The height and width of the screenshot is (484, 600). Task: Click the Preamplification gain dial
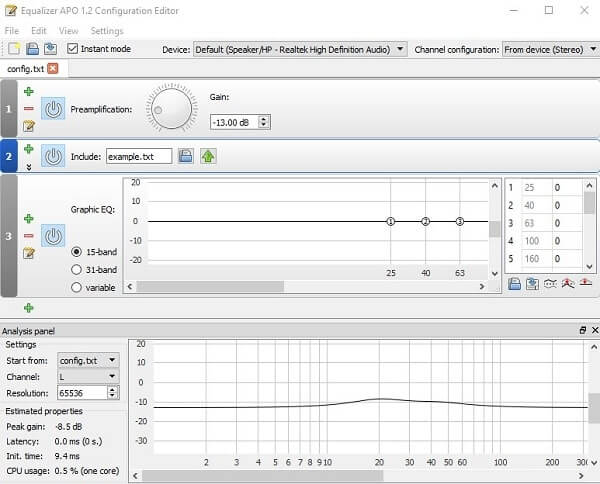coord(171,109)
